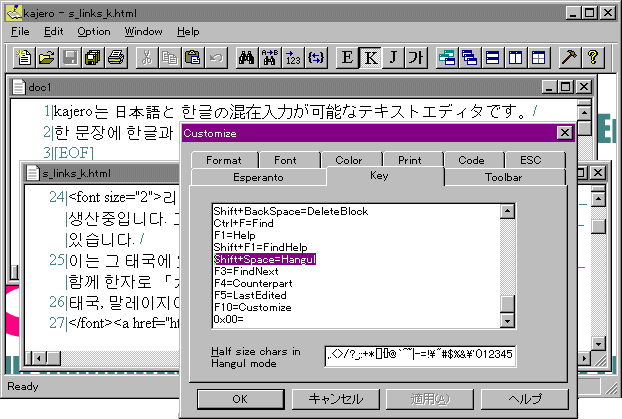Click key list scroll up arrow

(507, 211)
